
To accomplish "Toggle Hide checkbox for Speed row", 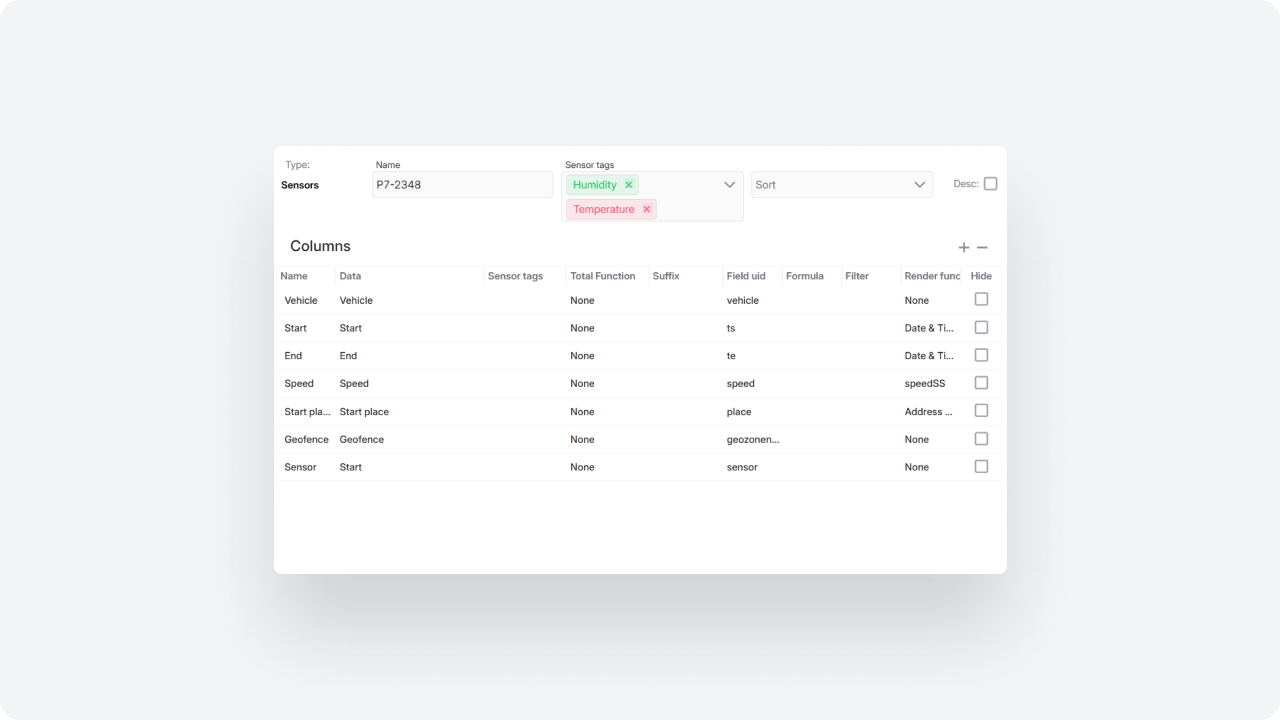I will [981, 383].
